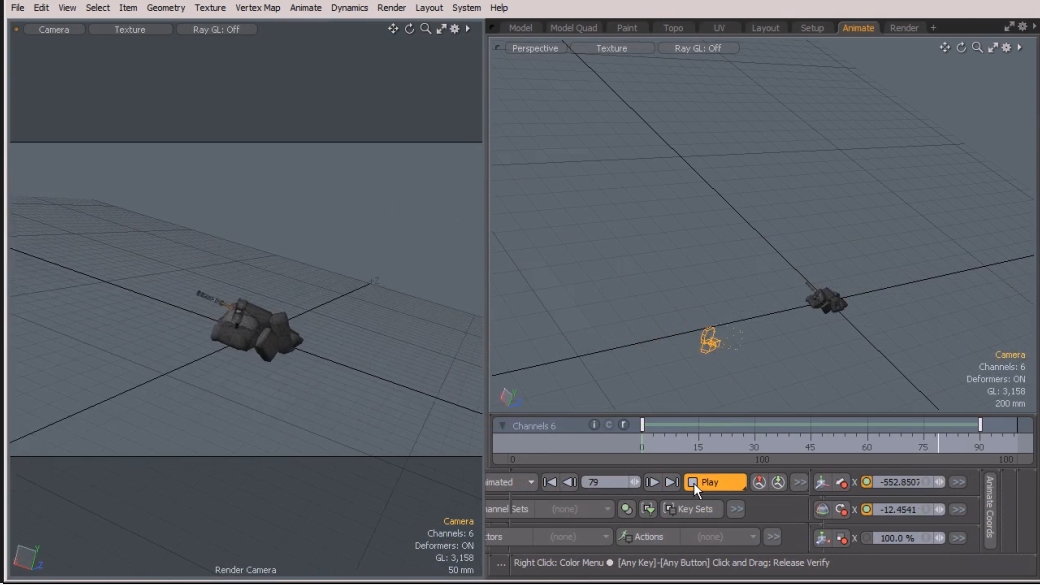Toggle Ray GL: Off in Perspective viewport

coord(698,48)
